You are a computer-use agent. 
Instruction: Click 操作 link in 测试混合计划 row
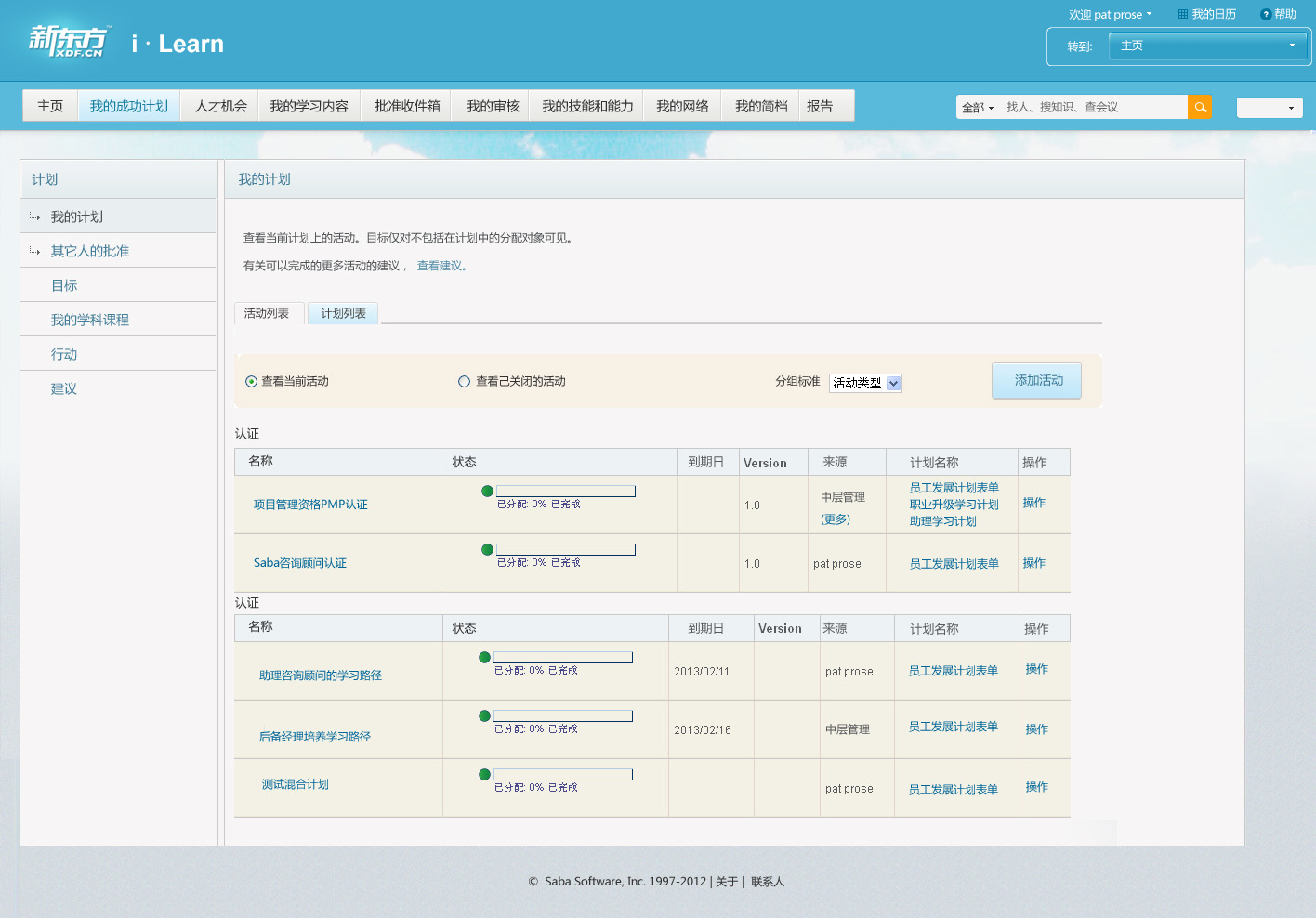1037,787
